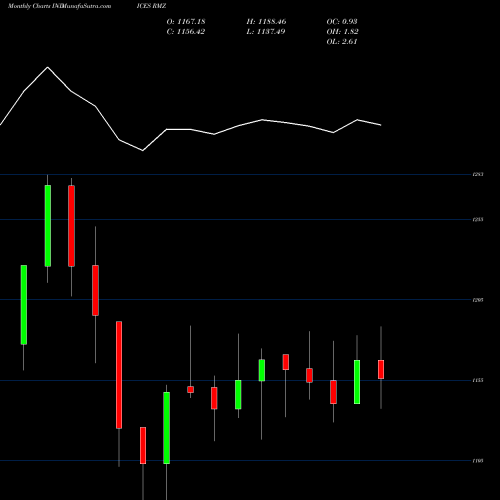Click the 1255 price axis label
500x500 pixels.
pos(478,220)
